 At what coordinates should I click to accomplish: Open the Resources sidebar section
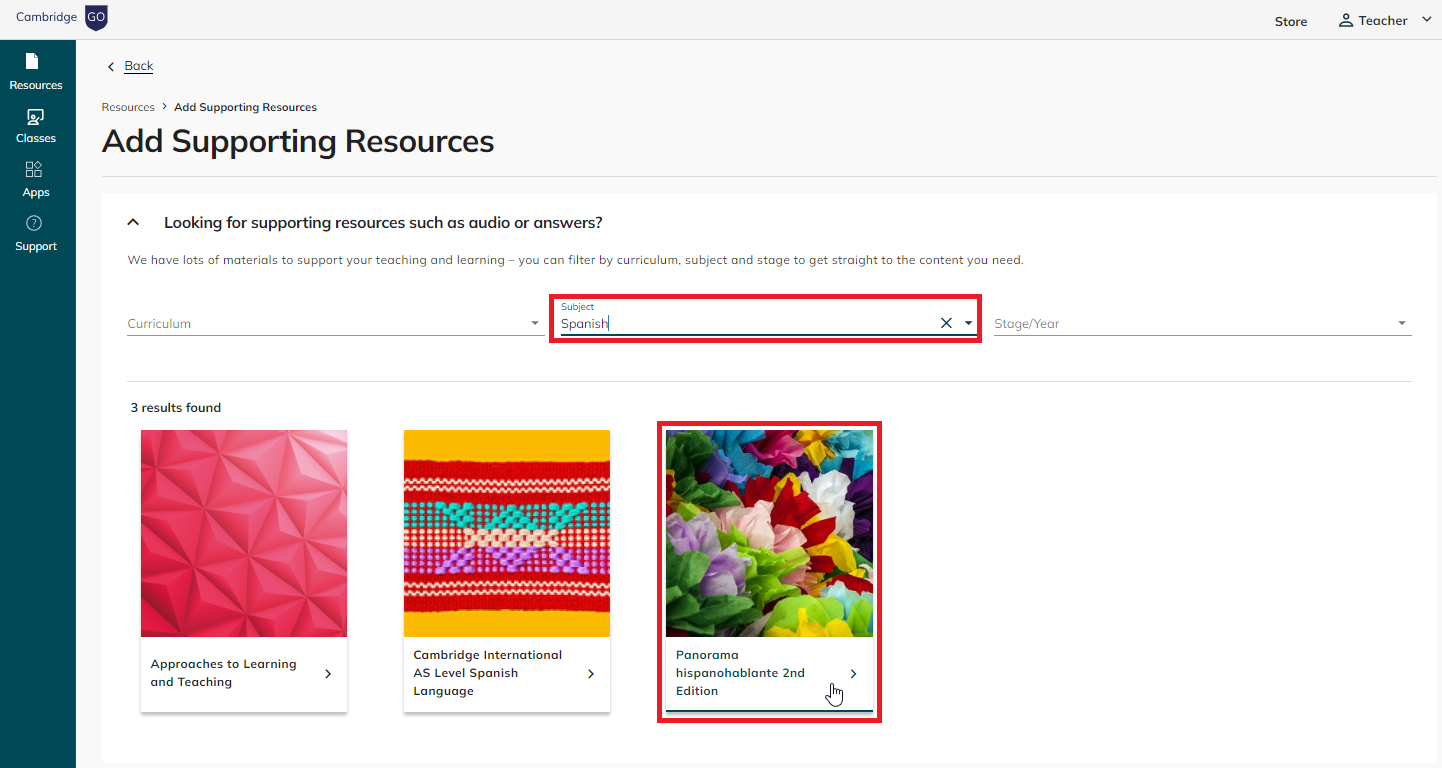point(36,72)
